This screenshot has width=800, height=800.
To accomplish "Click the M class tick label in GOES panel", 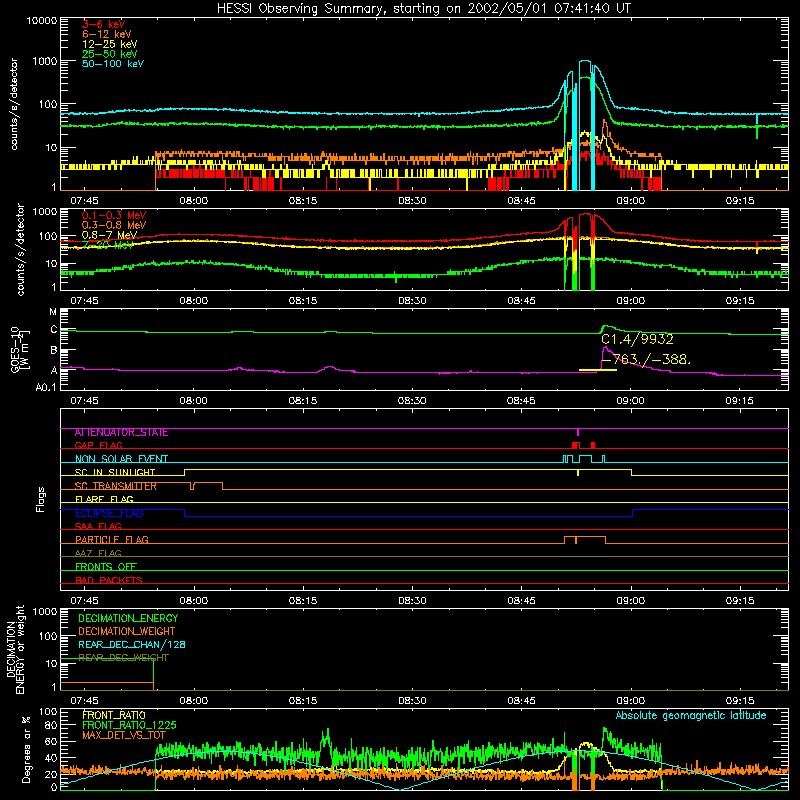I will click(53, 312).
